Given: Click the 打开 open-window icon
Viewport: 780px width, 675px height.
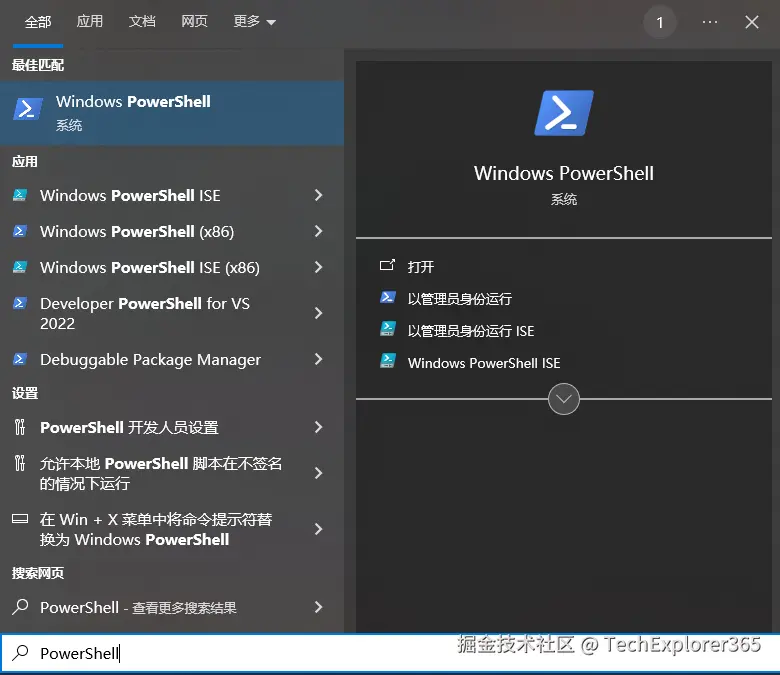Looking at the screenshot, I should tap(387, 266).
